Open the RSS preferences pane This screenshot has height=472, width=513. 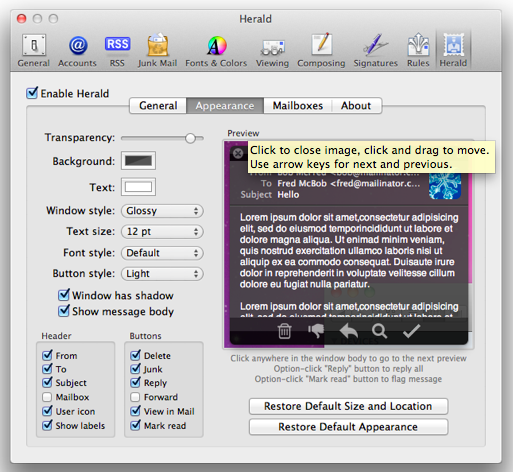pyautogui.click(x=117, y=51)
